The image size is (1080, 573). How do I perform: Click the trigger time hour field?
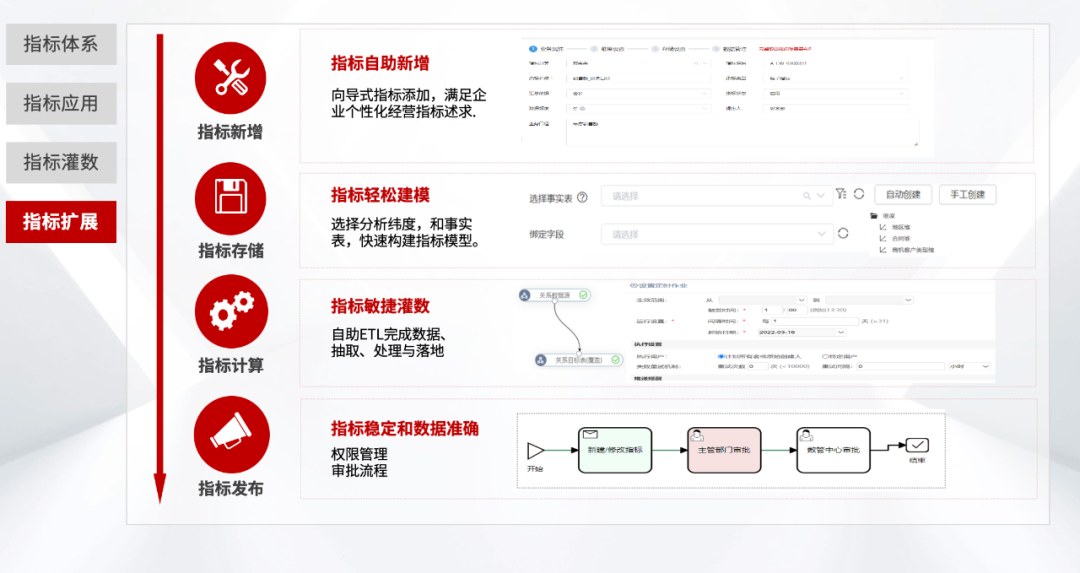click(x=772, y=310)
